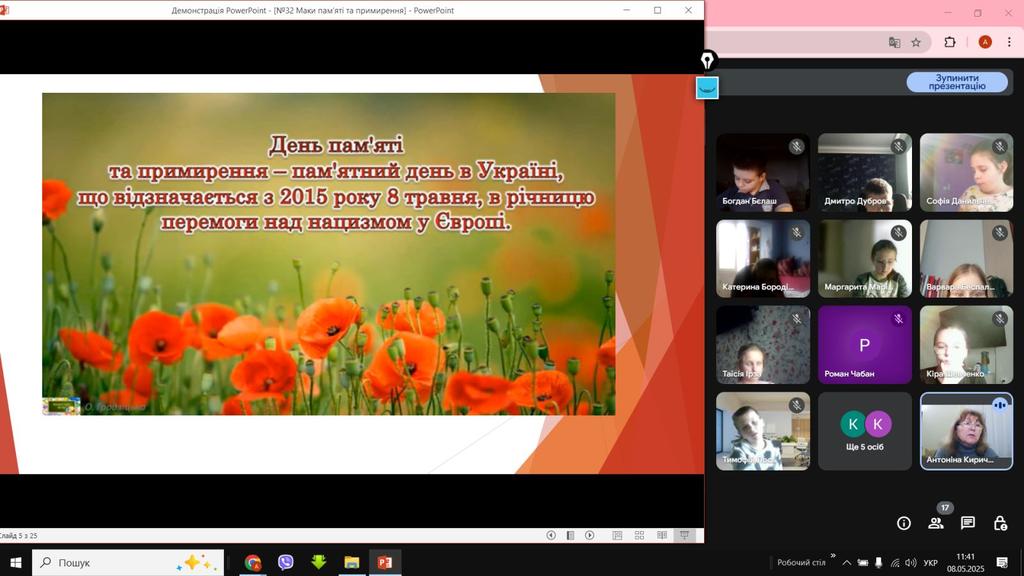Show the participants list with 17 people
The image size is (1024, 576).
pyautogui.click(x=936, y=523)
